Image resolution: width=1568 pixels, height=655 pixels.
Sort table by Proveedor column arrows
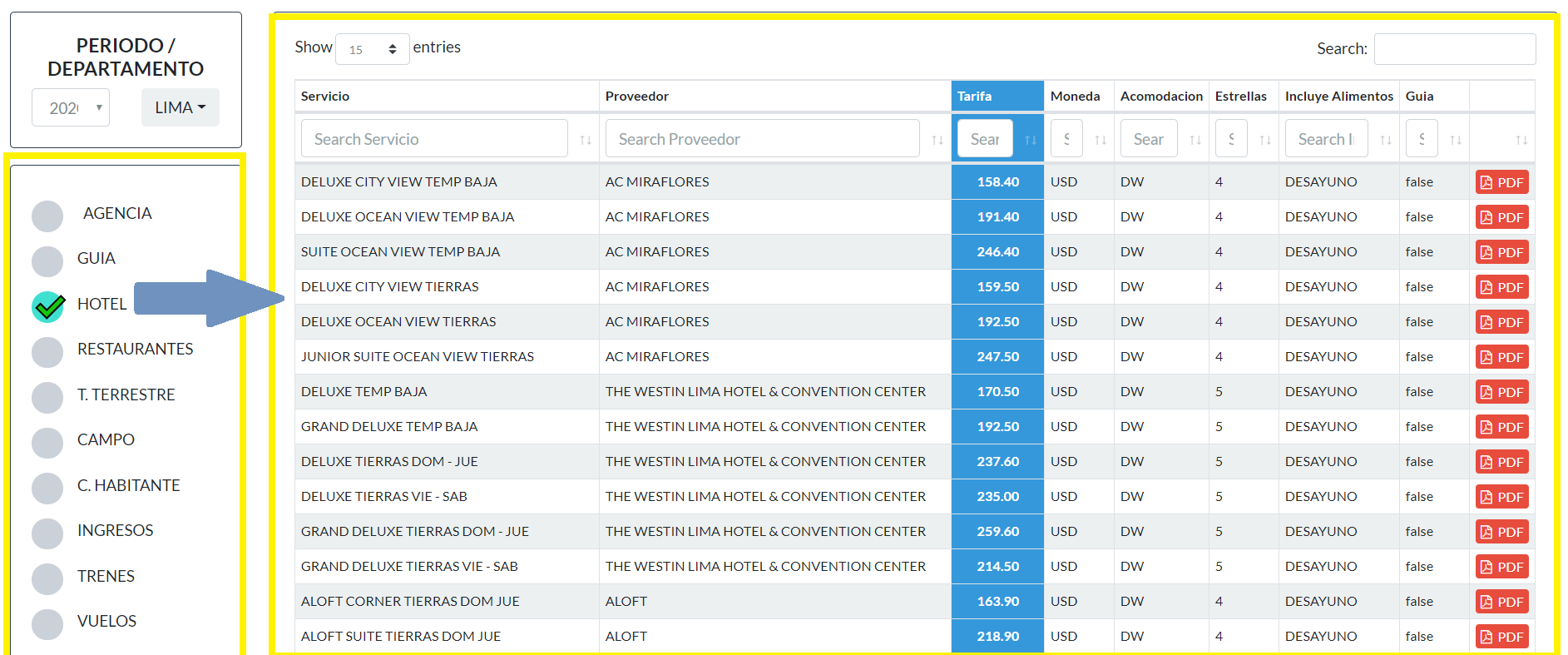[x=937, y=140]
